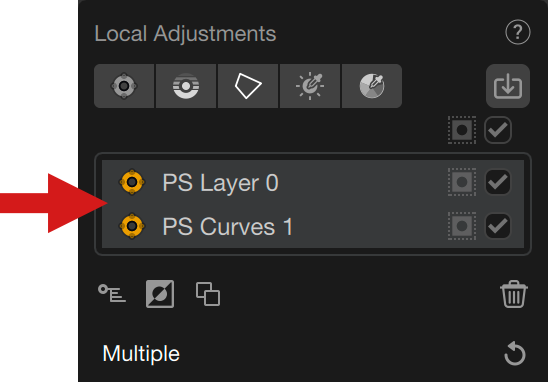Screen dimensions: 548x382
Task: Click the invert mask icon
Action: (x=160, y=294)
